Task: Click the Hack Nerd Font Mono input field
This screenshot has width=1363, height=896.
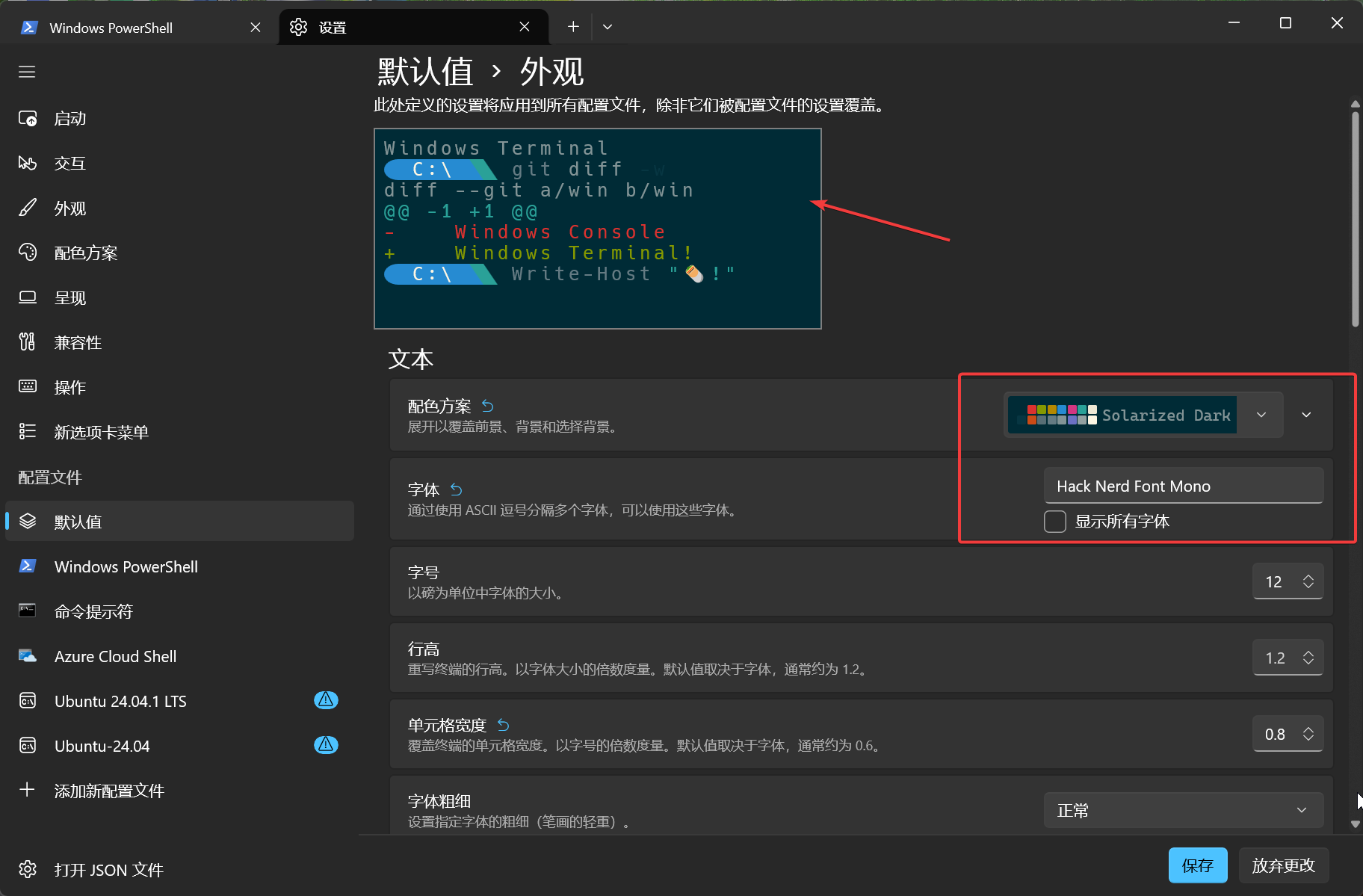Action: [x=1183, y=486]
